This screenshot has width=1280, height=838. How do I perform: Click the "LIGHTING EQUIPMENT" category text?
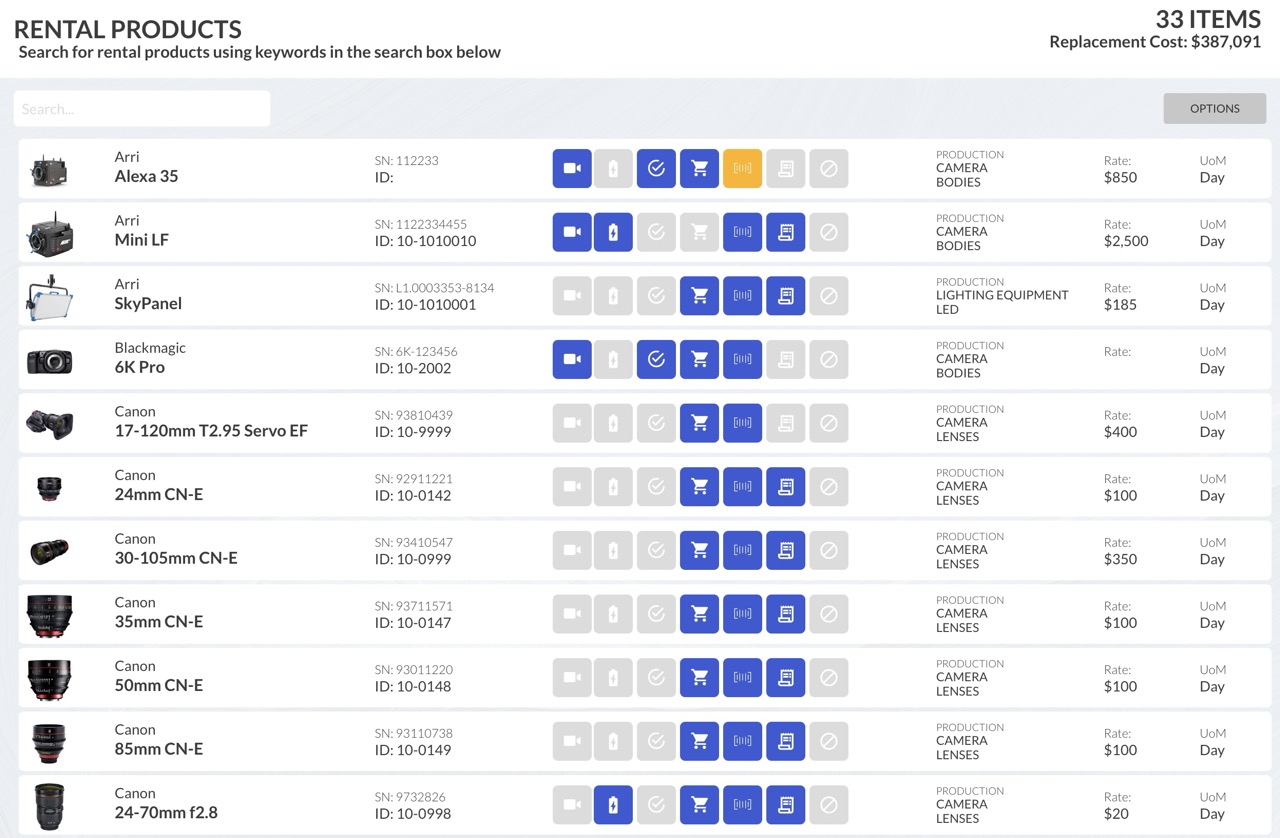click(x=1002, y=296)
